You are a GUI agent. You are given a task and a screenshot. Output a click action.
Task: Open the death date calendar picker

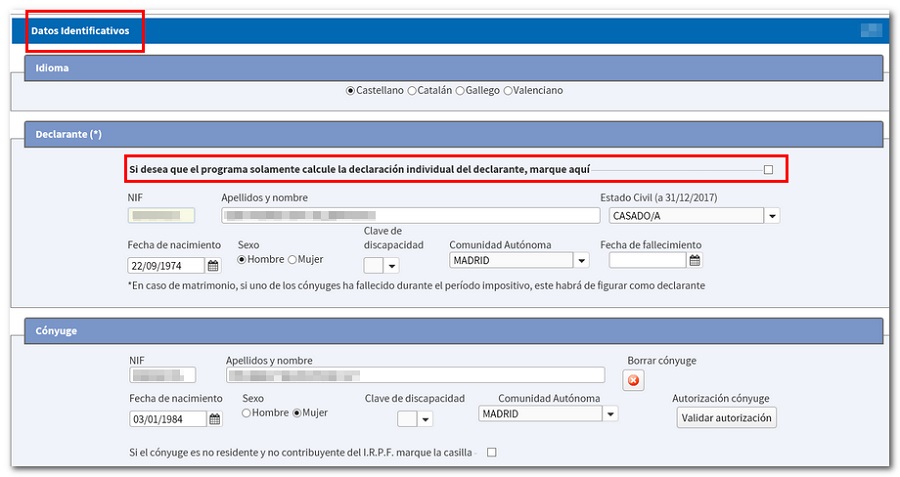tap(694, 260)
